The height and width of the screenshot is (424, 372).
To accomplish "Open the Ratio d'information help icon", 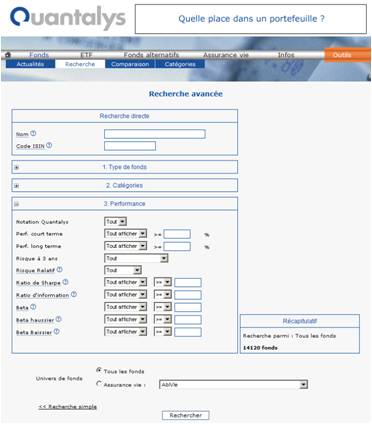I will click(x=74, y=294).
